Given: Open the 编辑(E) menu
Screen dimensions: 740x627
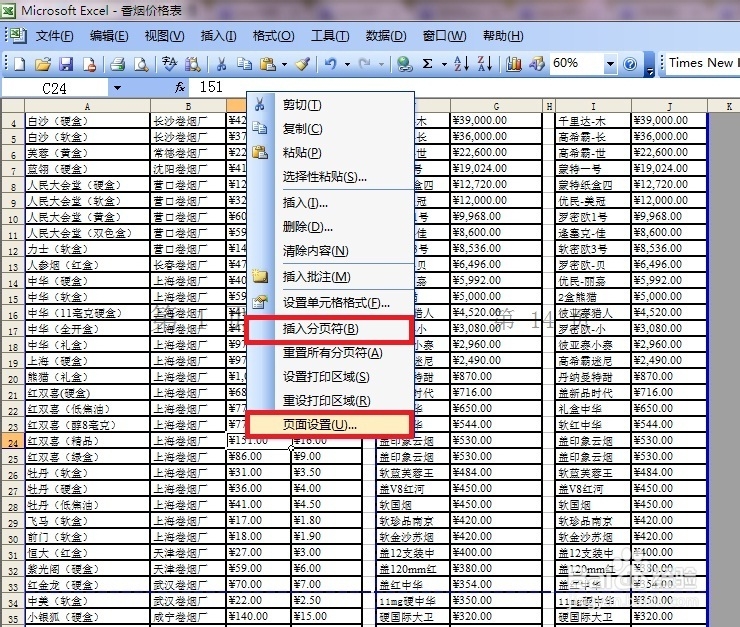Looking at the screenshot, I should pyautogui.click(x=109, y=36).
